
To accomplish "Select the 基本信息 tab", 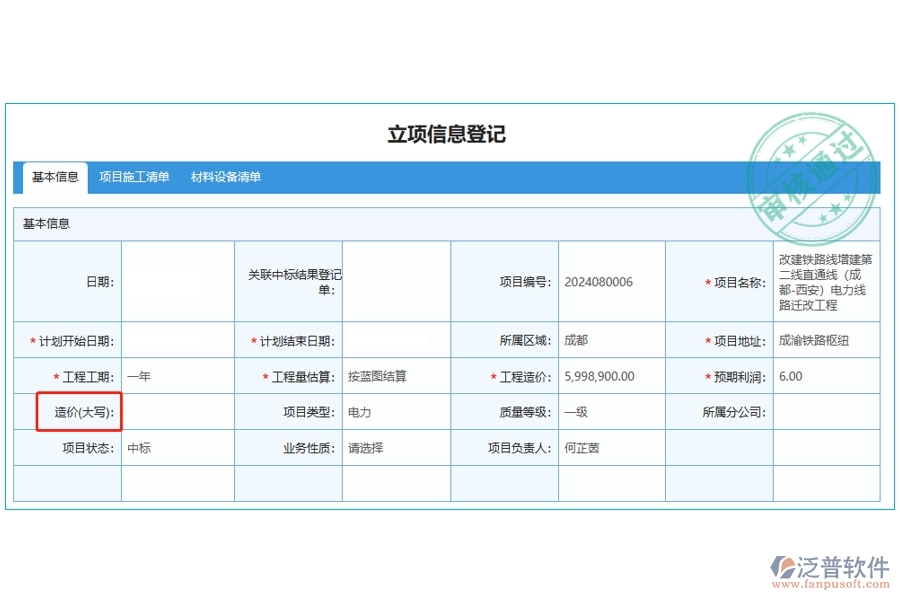I will click(x=55, y=177).
